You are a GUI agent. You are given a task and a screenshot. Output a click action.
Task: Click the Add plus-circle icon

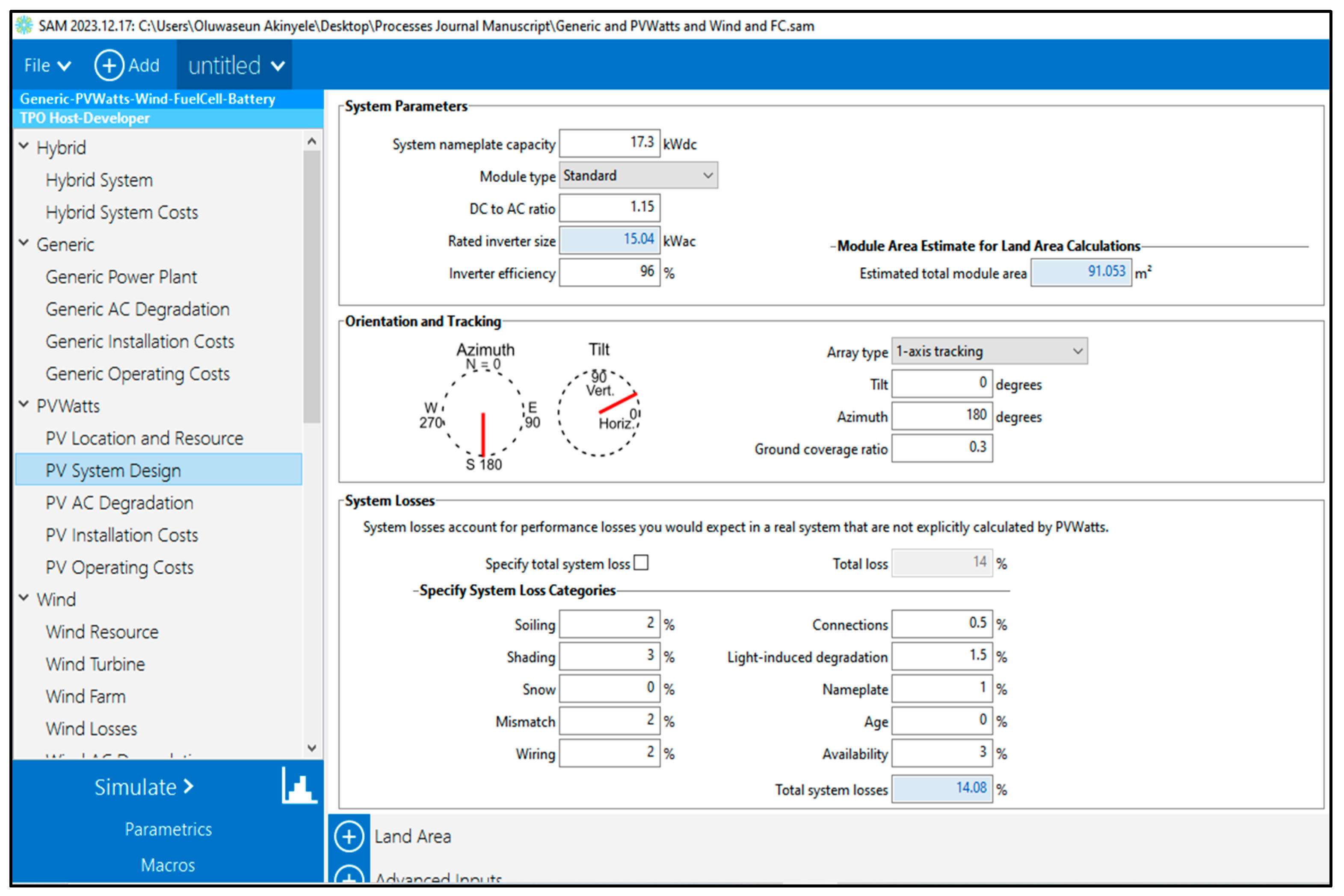tap(109, 65)
